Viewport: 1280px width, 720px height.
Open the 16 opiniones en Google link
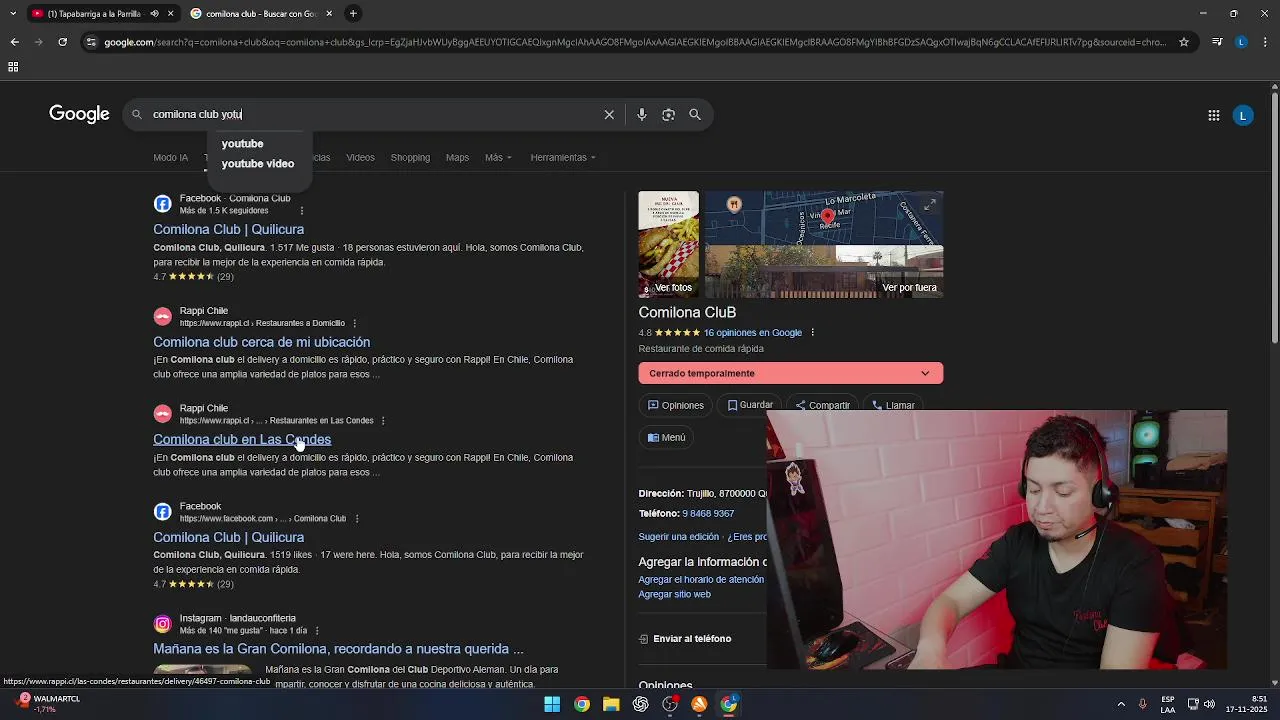(752, 333)
